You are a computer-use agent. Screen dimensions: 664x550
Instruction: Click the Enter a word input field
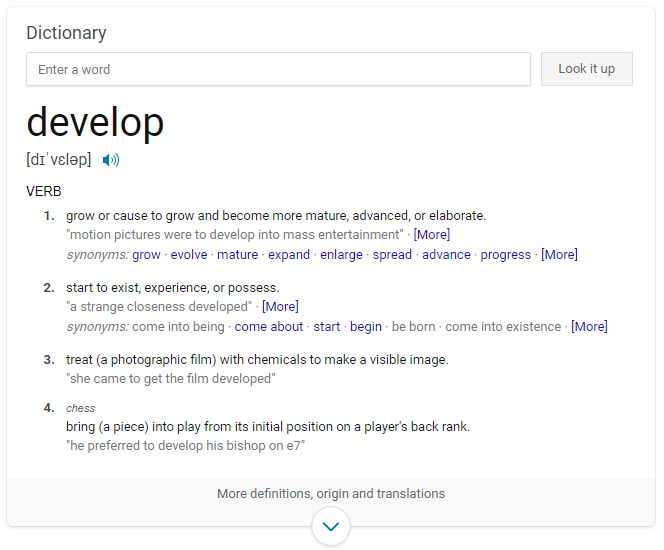pyautogui.click(x=278, y=69)
